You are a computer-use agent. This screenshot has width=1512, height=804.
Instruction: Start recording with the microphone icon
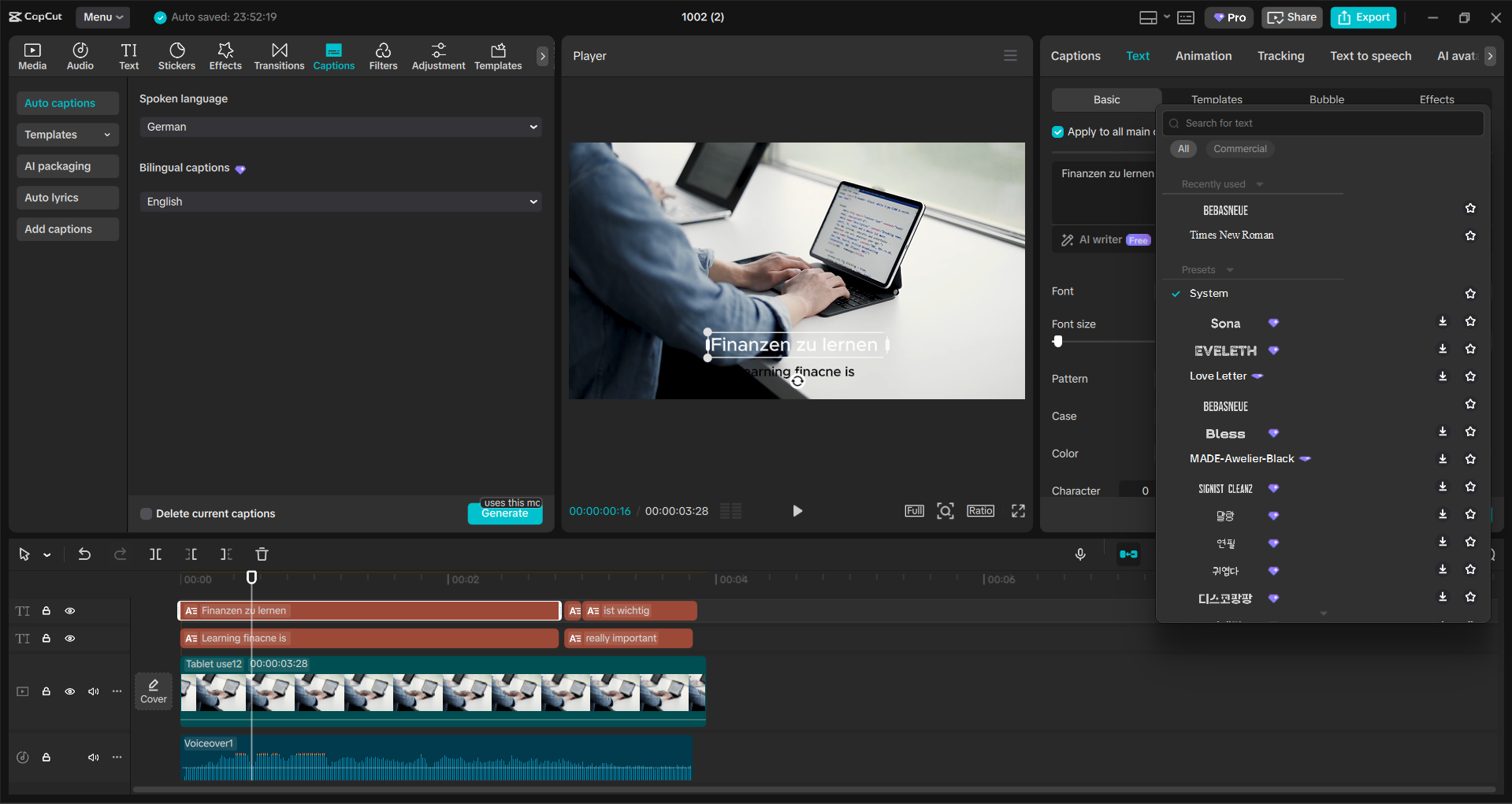pos(1080,554)
